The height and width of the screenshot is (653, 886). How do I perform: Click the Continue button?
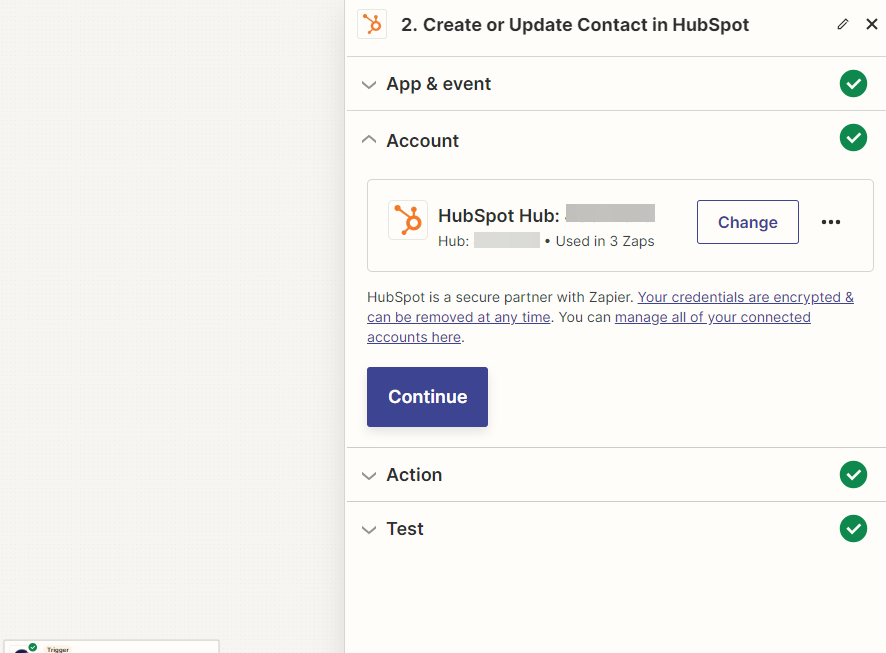click(427, 397)
